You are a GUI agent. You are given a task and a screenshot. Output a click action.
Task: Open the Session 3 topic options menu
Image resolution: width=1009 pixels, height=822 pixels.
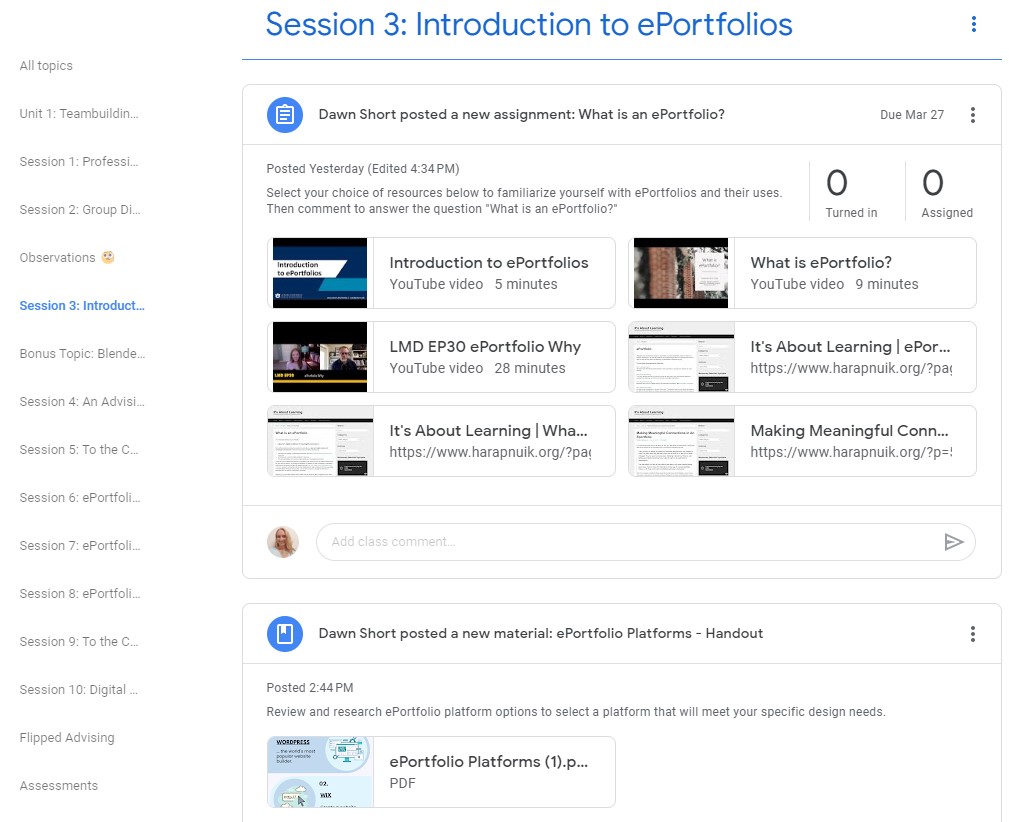coord(973,25)
